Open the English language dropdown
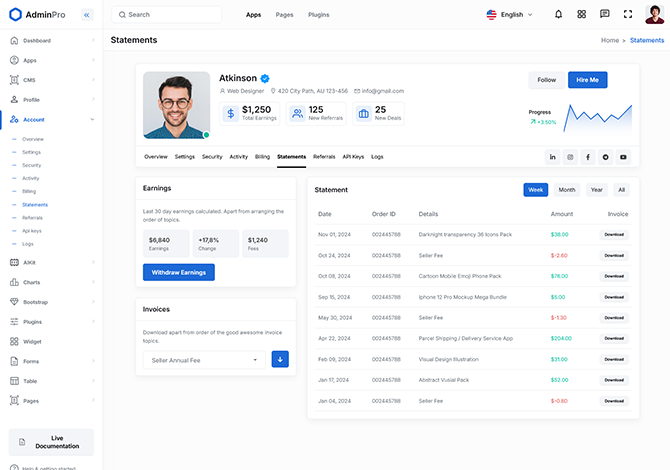Viewport: 670px width, 470px height. pyautogui.click(x=510, y=15)
